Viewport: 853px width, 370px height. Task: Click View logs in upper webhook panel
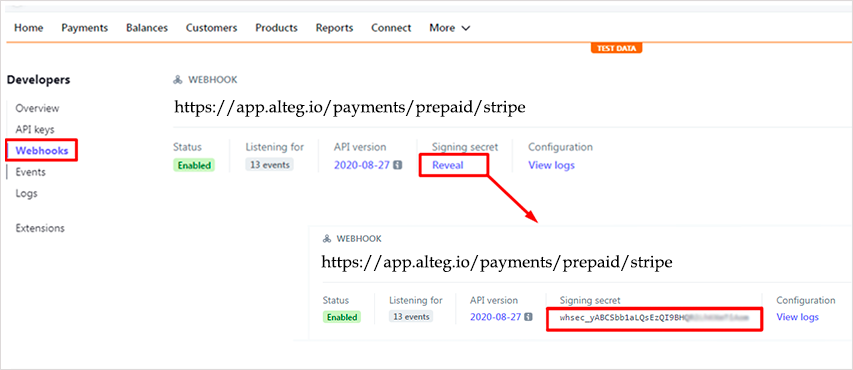tap(551, 165)
